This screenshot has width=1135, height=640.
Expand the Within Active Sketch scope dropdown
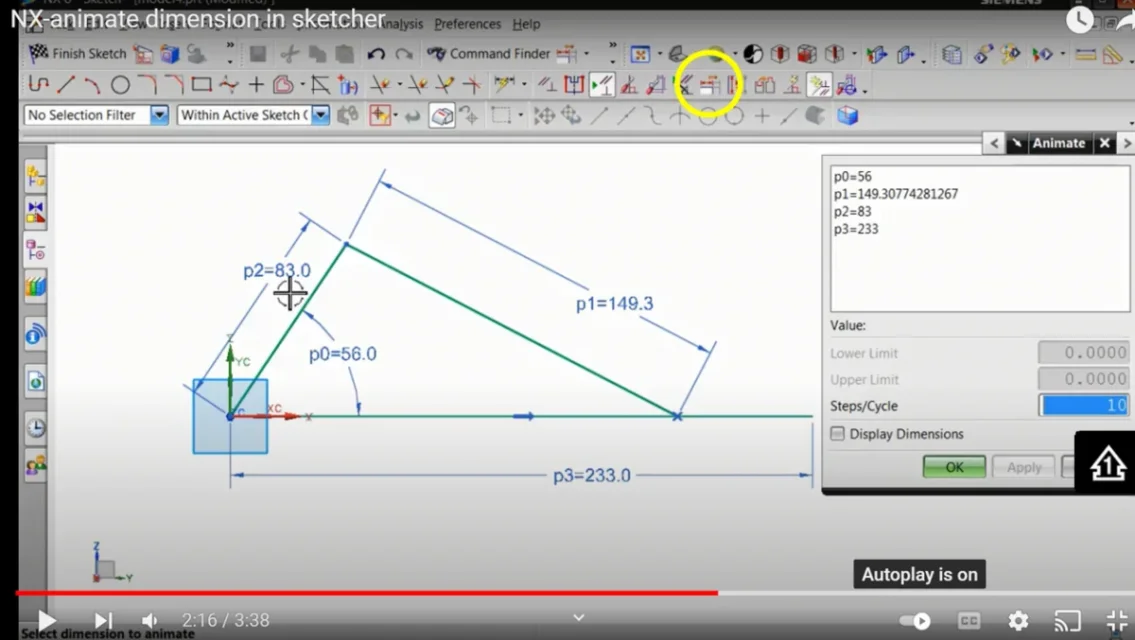[320, 115]
